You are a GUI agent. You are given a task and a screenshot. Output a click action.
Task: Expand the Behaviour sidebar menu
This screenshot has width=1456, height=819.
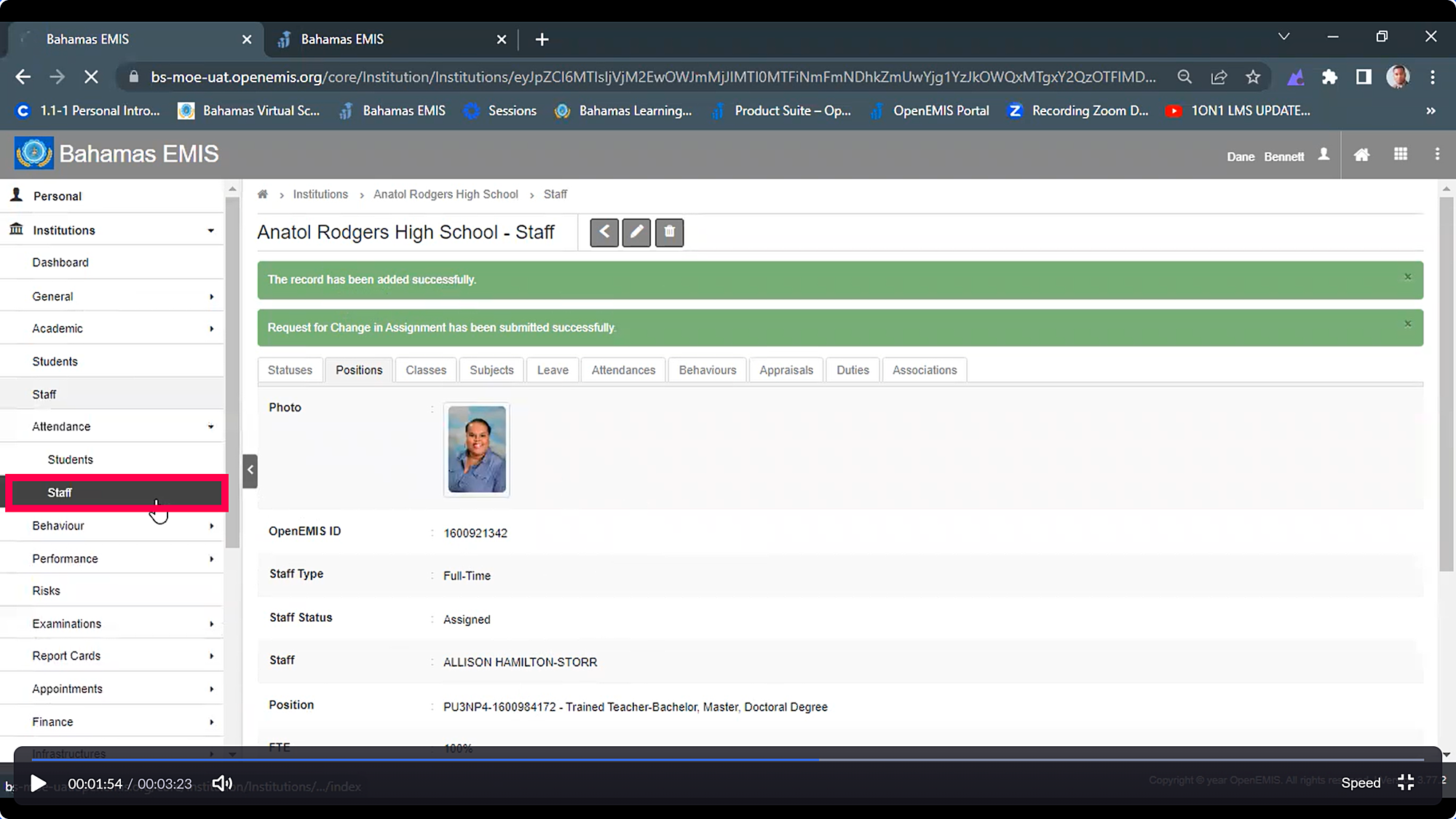click(211, 526)
